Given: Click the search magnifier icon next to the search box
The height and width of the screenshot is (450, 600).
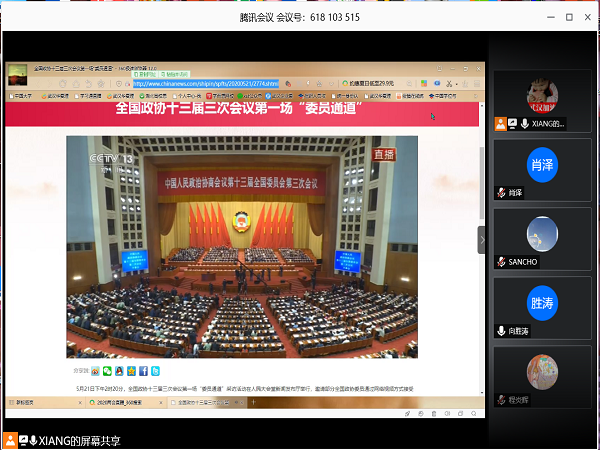Looking at the screenshot, I should coord(409,83).
